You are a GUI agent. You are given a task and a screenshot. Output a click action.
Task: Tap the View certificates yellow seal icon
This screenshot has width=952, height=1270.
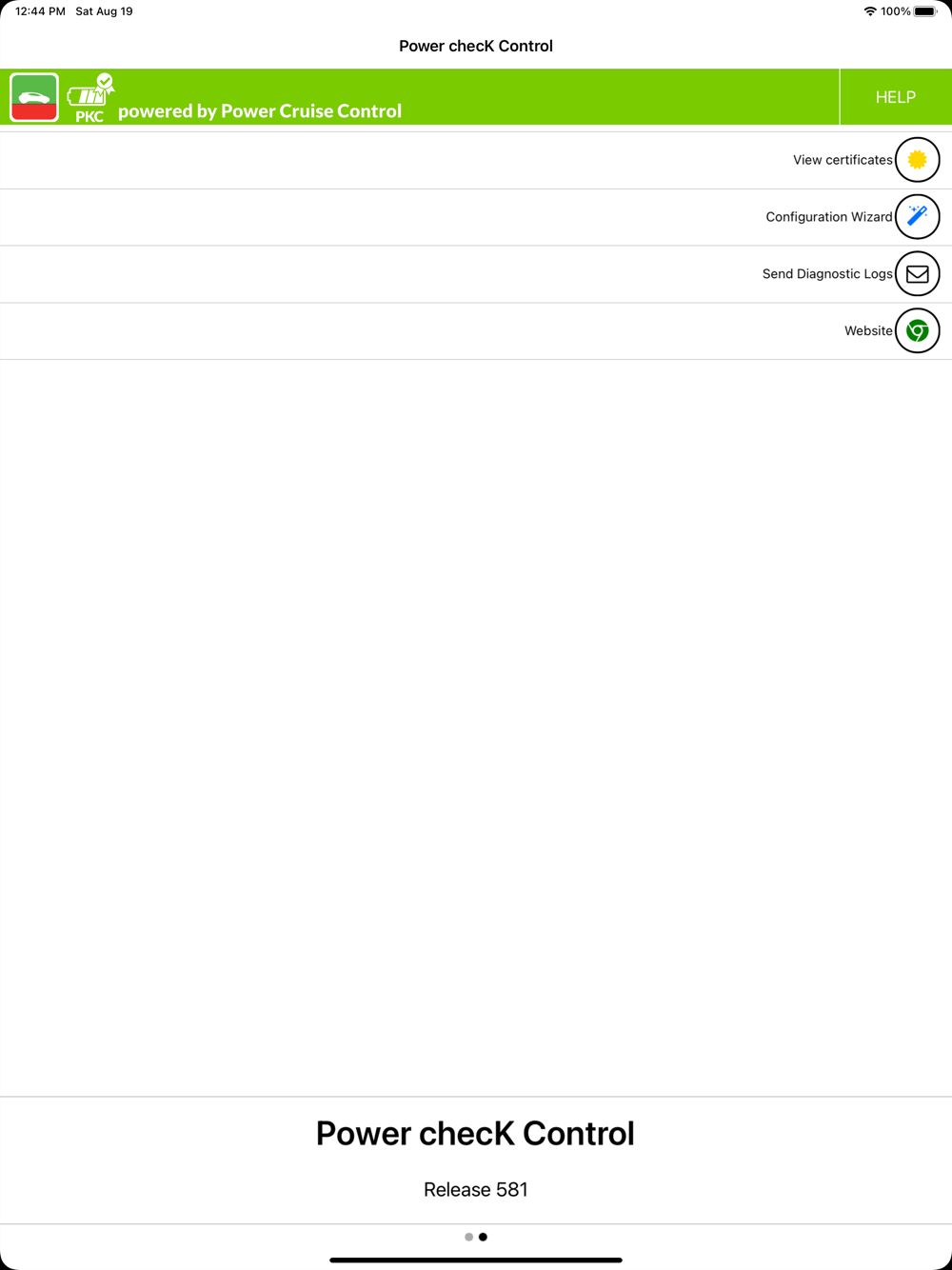917,160
